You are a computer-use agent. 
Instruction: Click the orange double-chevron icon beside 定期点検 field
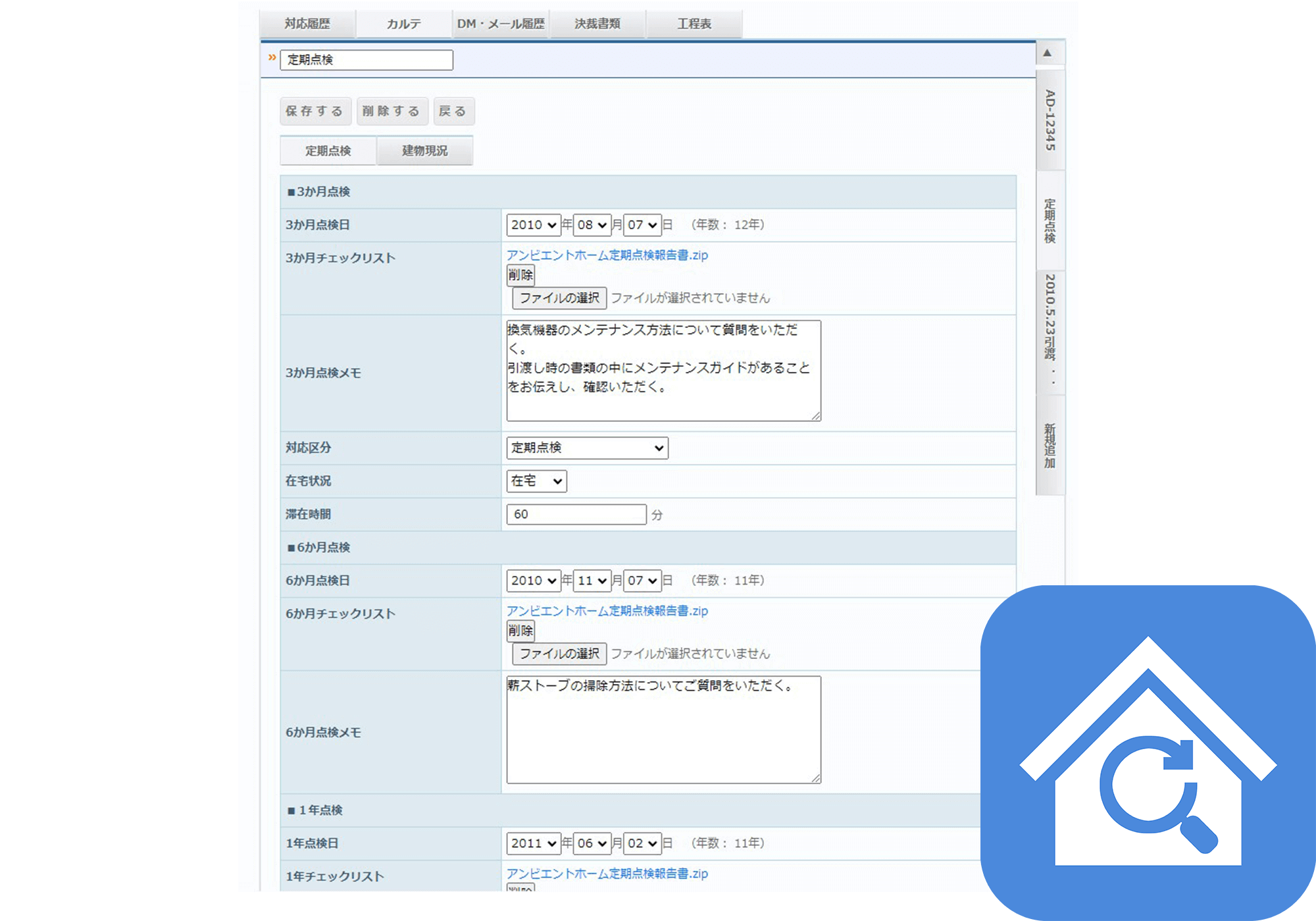tap(272, 58)
